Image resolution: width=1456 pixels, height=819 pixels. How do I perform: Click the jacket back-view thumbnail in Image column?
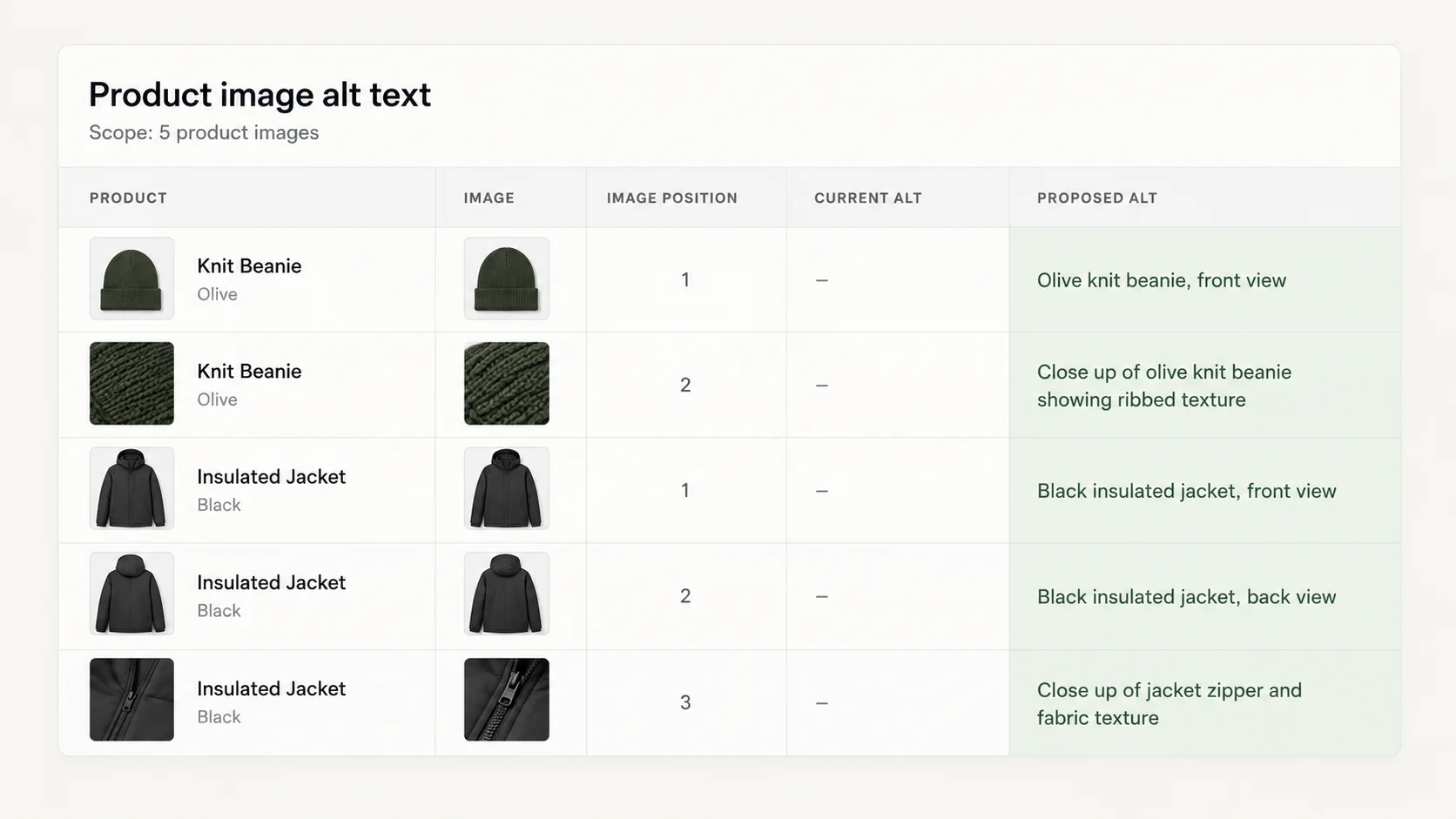coord(507,594)
